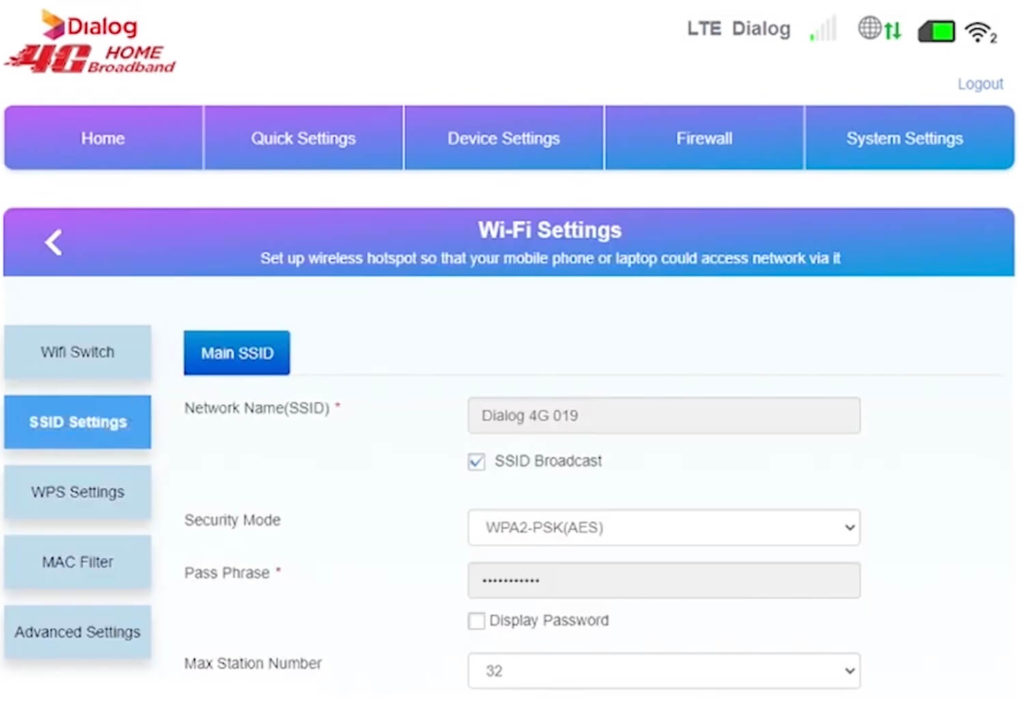This screenshot has height=704, width=1024.
Task: Click the Wi-Fi connected devices icon
Action: tap(982, 30)
